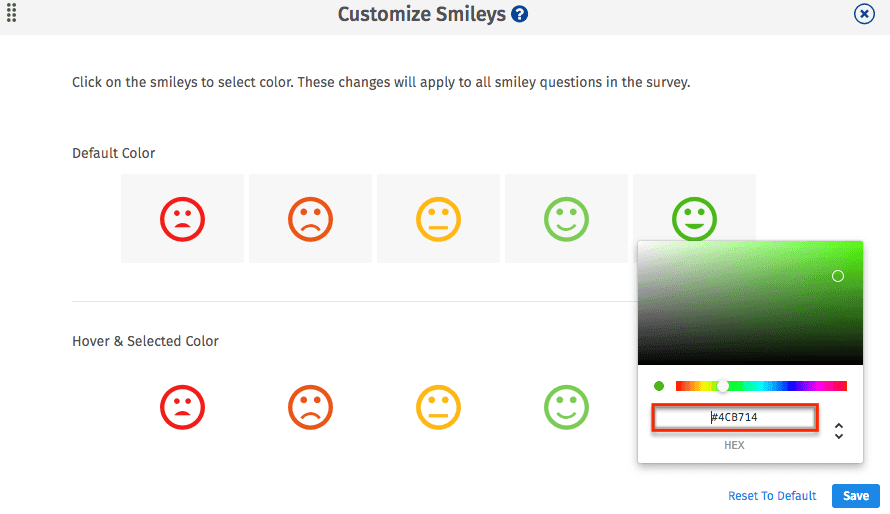Switch color format with HEX arrows
The width and height of the screenshot is (890, 514).
tap(839, 431)
